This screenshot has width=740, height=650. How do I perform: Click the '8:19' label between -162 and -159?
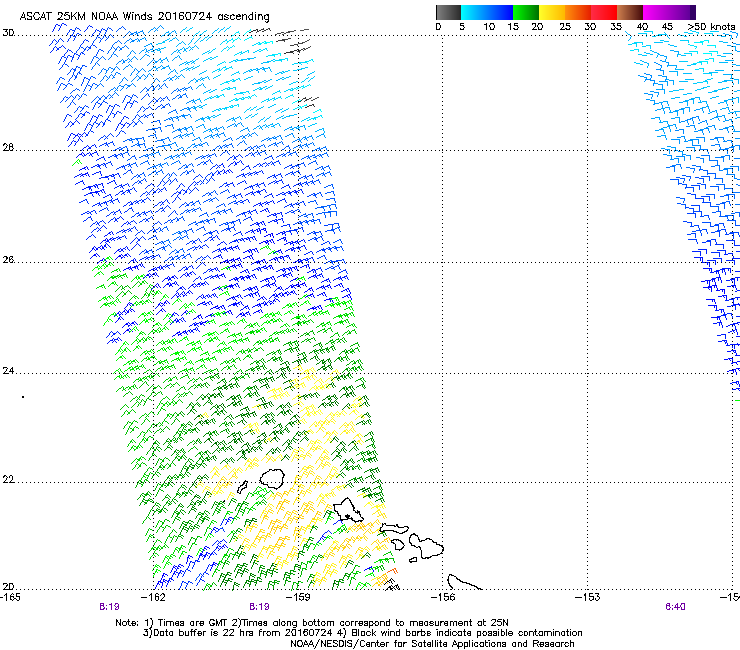[259, 607]
